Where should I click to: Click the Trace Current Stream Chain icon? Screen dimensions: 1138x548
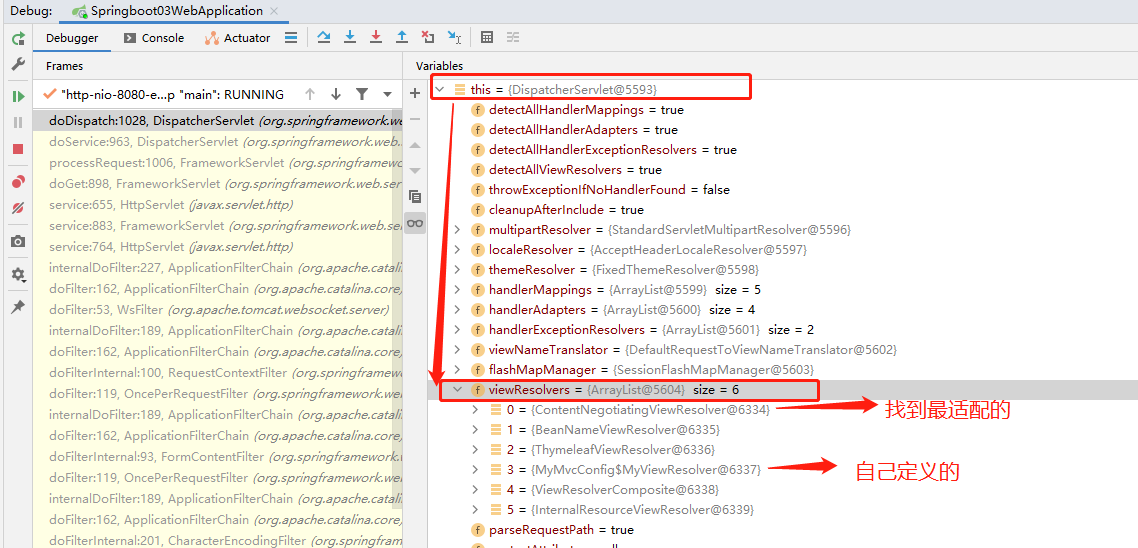point(513,38)
